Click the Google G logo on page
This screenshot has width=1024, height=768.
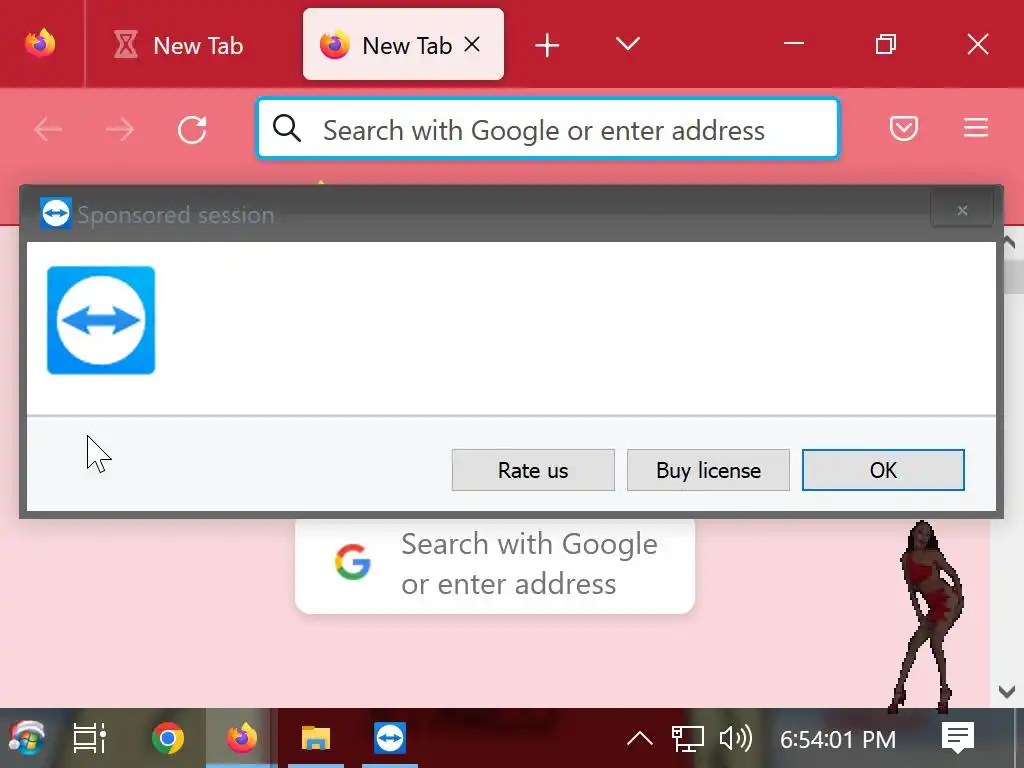pyautogui.click(x=353, y=562)
